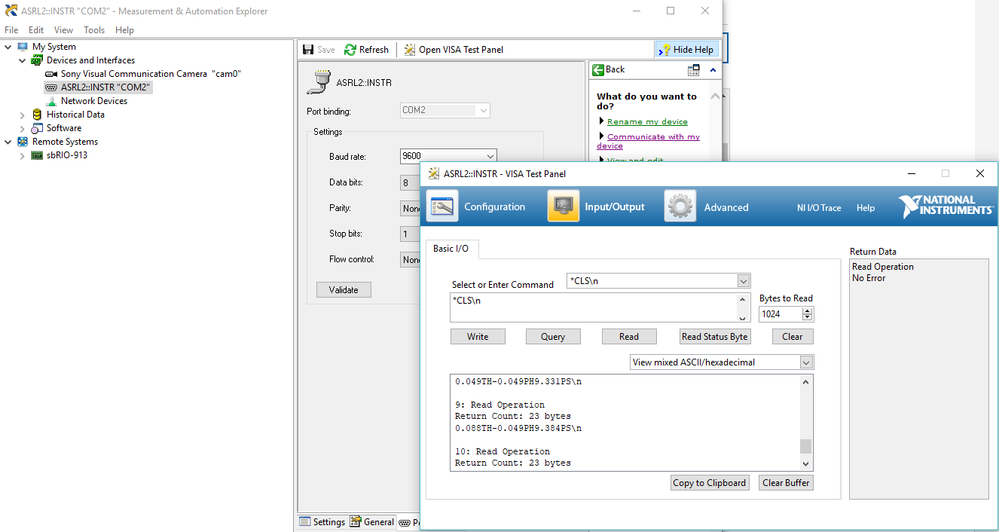Image resolution: width=999 pixels, height=532 pixels.
Task: Click the Clear Buffer button
Action: pyautogui.click(x=786, y=483)
